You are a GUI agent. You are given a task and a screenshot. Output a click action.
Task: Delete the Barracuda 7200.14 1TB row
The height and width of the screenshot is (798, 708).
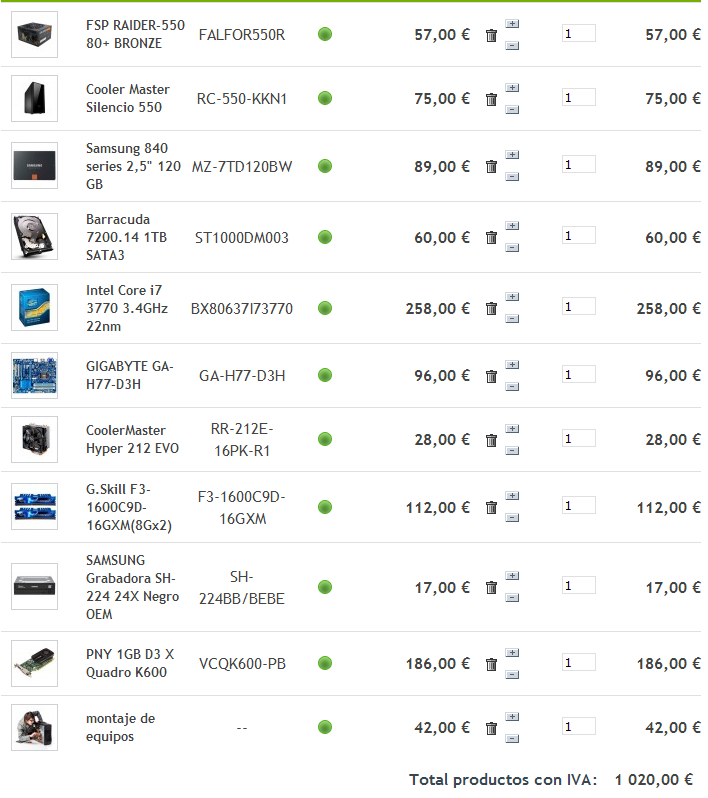[x=491, y=238]
